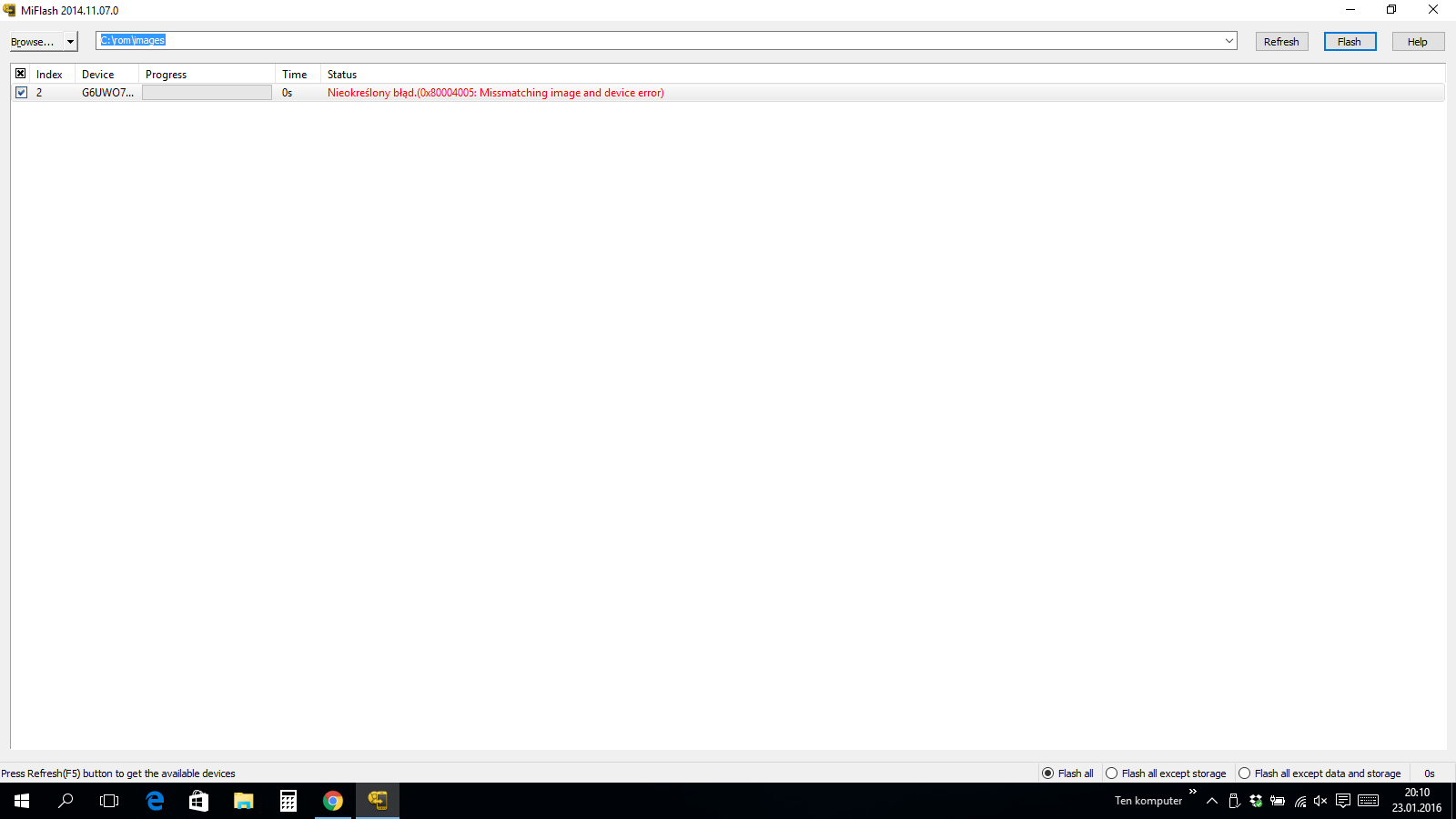
Task: Open the image path combo box list
Action: [1228, 41]
